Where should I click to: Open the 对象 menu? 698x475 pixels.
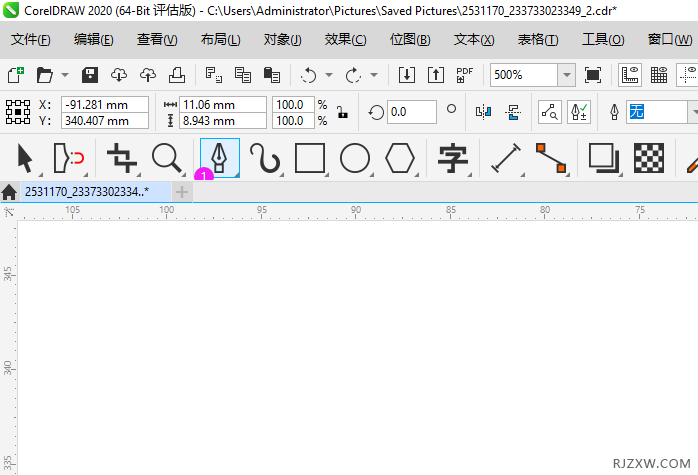tap(282, 40)
